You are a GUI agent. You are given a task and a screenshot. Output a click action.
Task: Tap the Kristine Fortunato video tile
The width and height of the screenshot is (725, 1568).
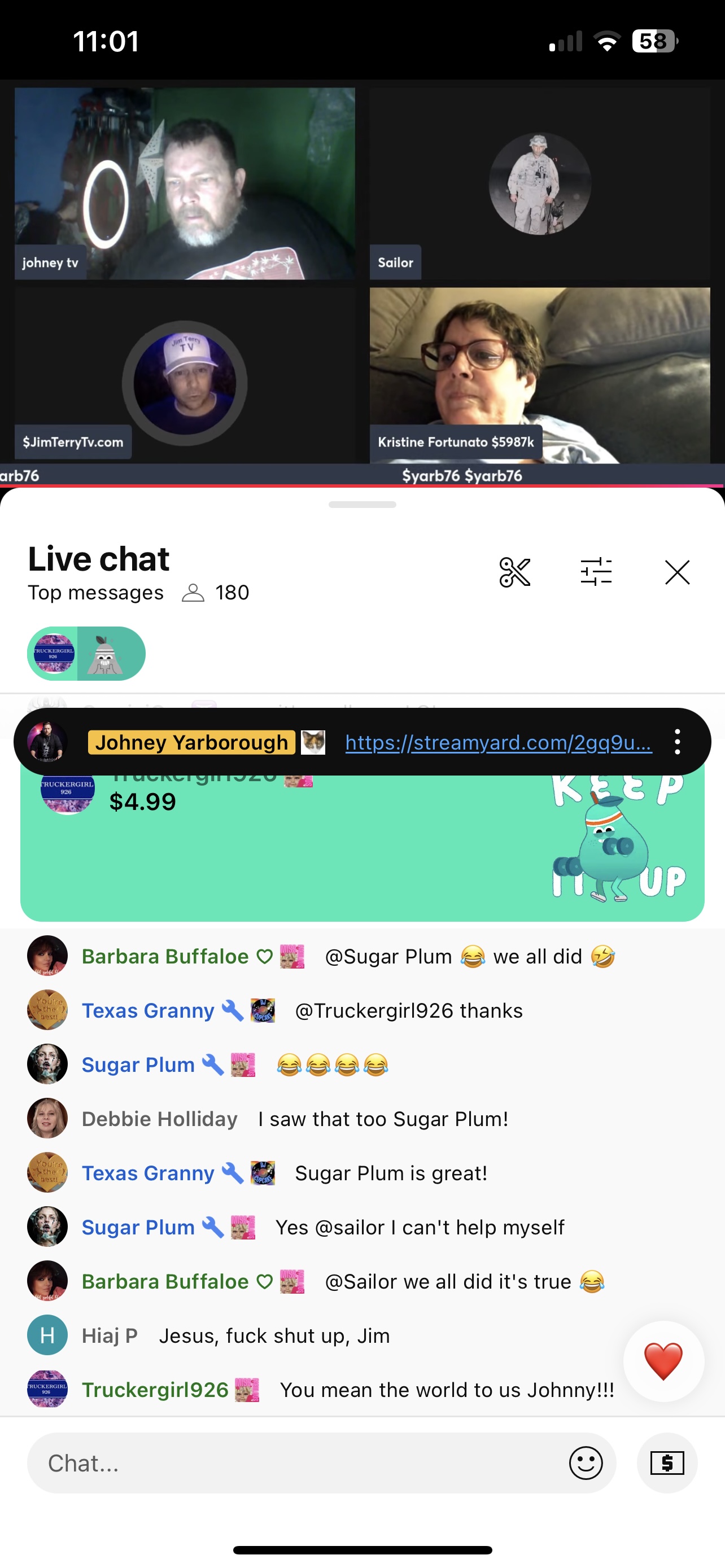540,375
